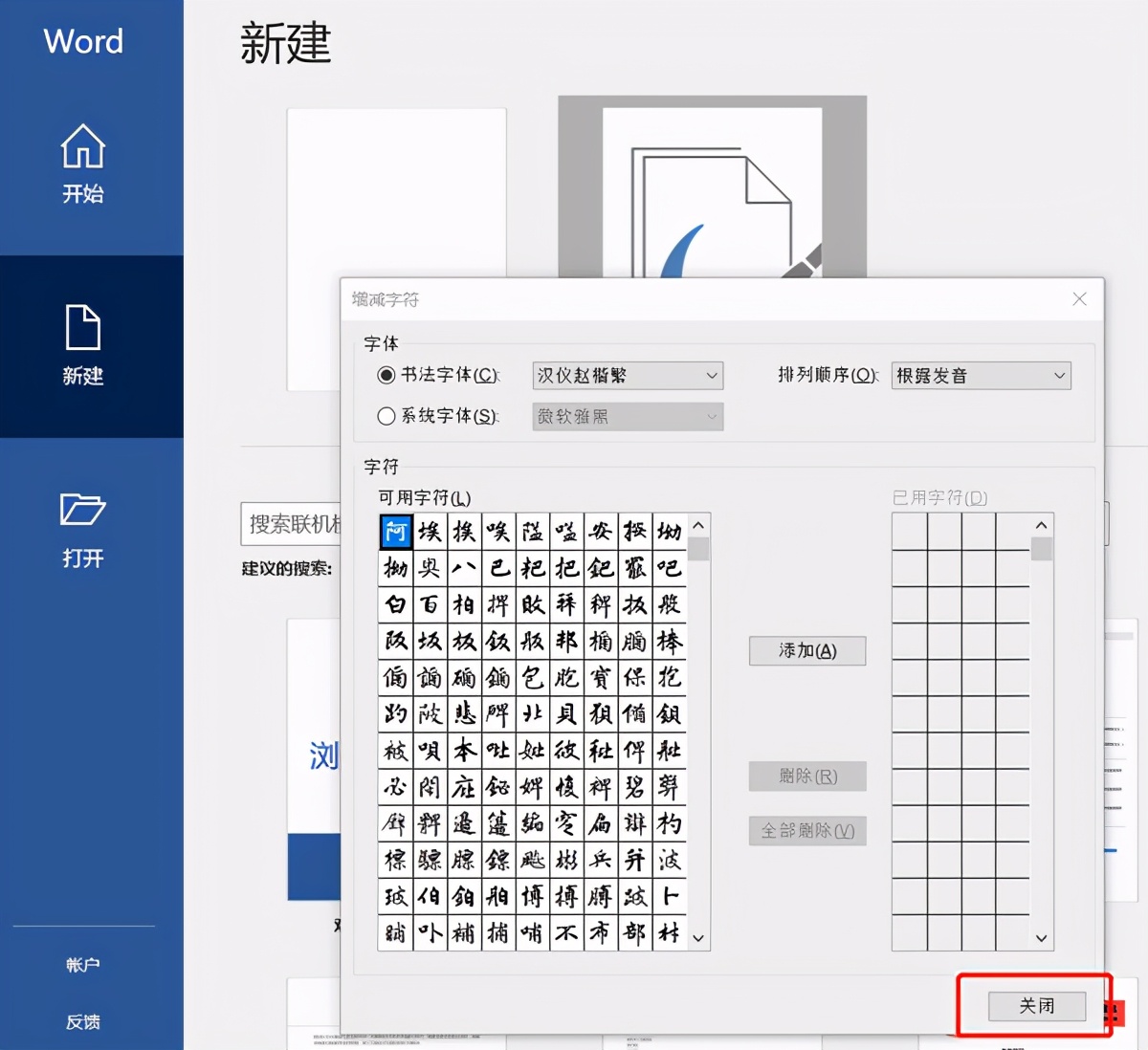Click the 搜索联机模板 search field behind the dialog

291,524
